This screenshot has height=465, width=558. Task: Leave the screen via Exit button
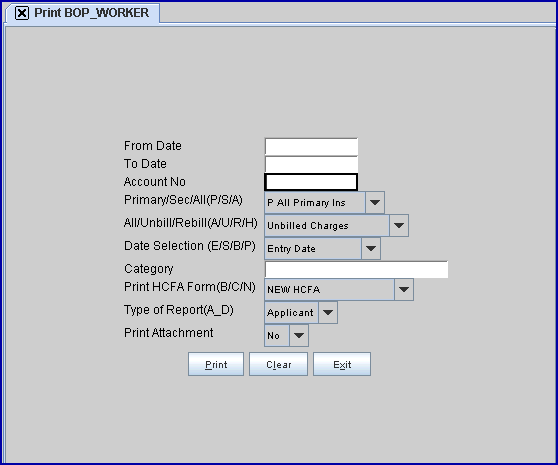pos(342,364)
